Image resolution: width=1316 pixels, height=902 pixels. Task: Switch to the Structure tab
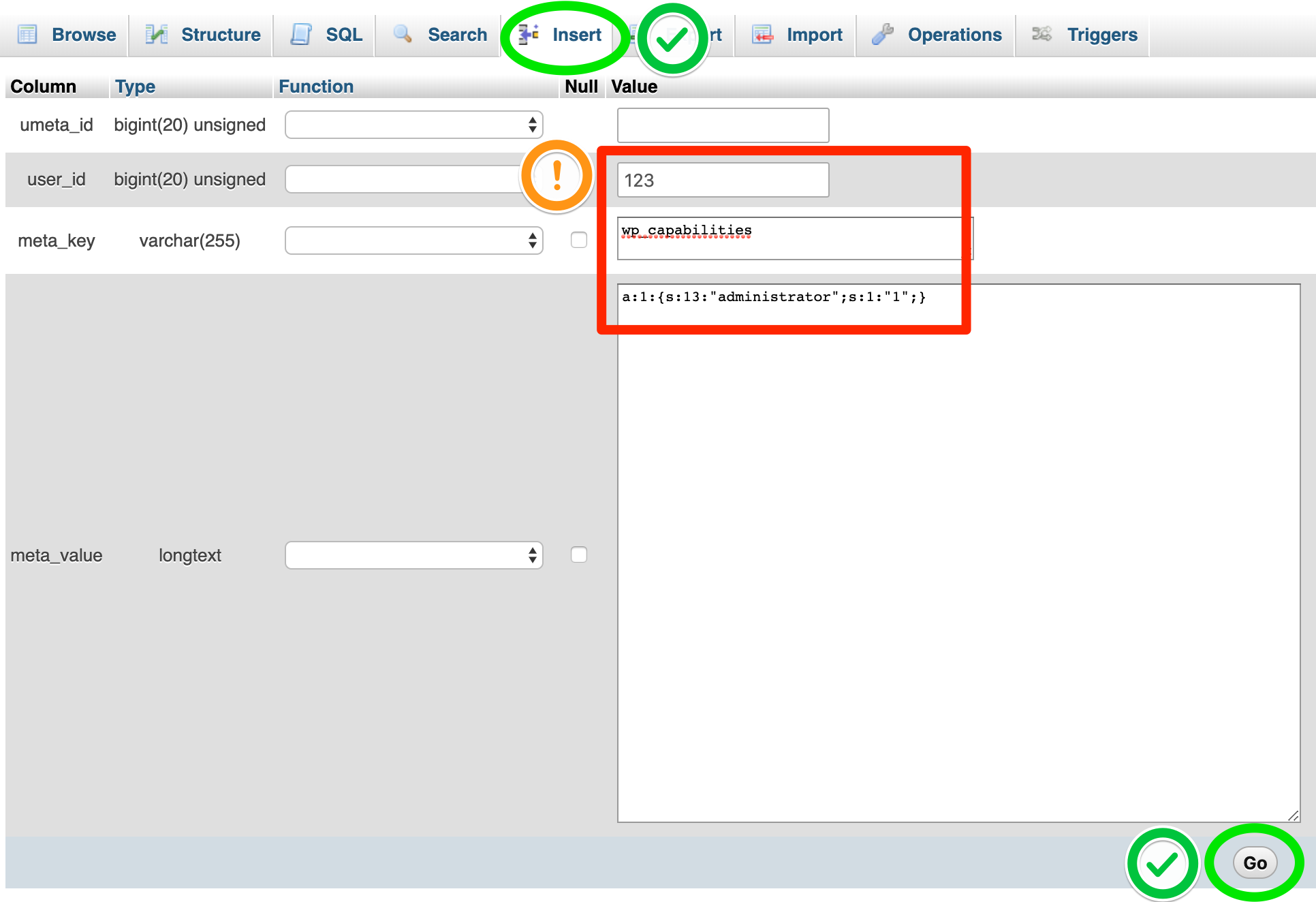click(220, 35)
